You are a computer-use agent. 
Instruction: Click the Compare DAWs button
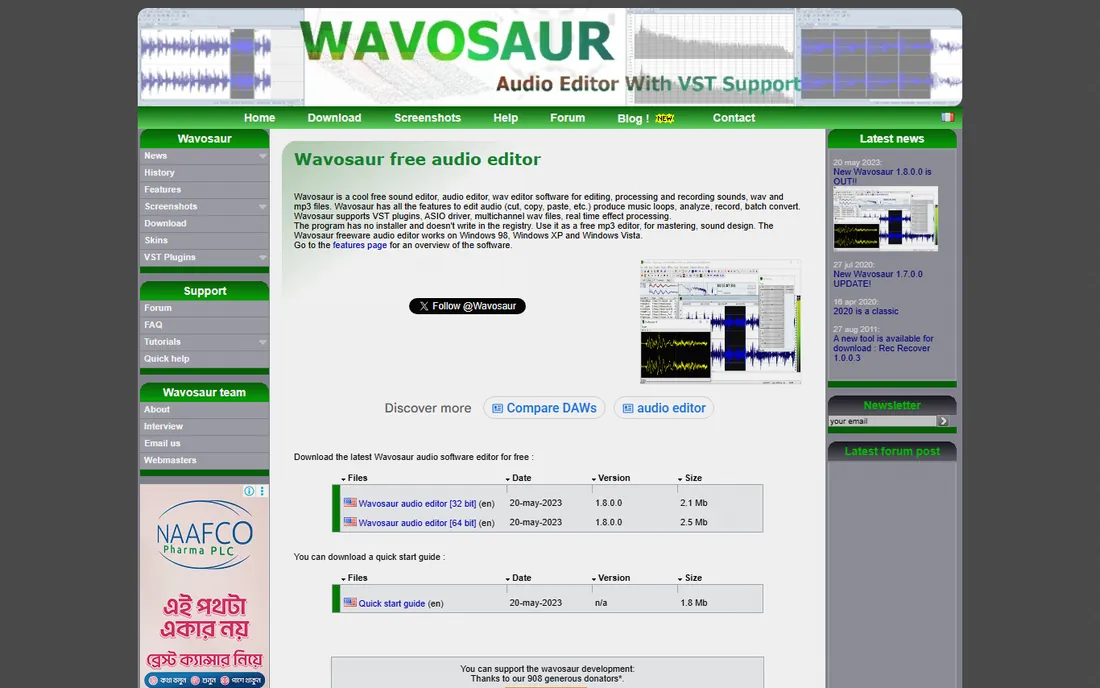pos(544,408)
